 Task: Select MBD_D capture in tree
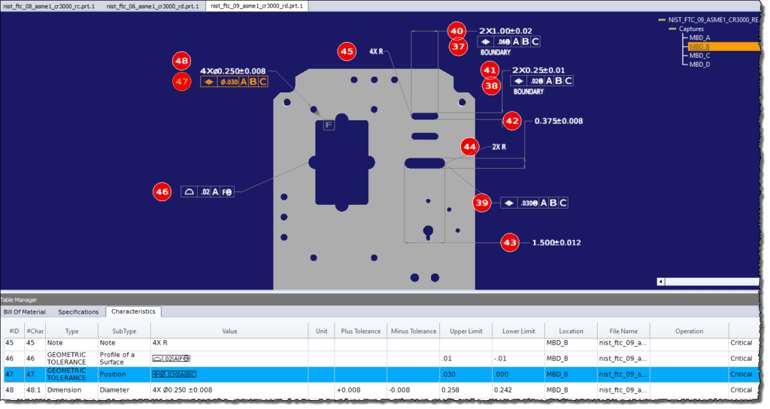(x=699, y=64)
